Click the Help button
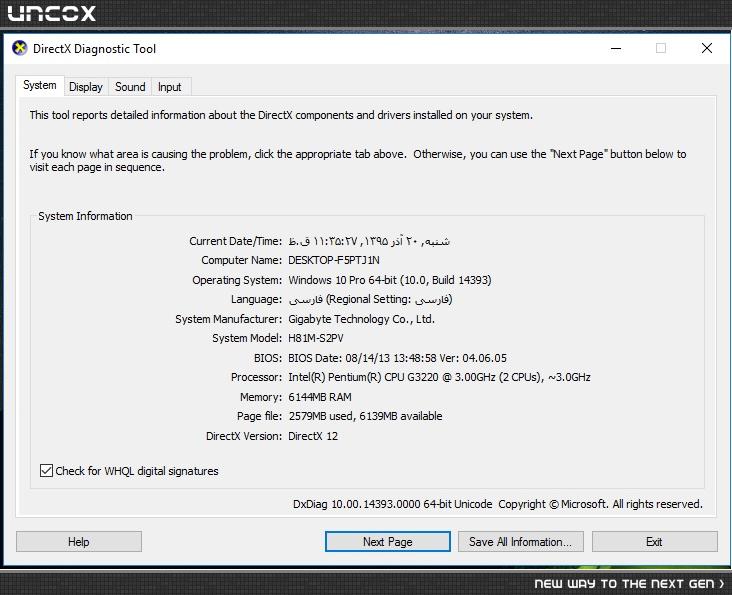 [78, 541]
